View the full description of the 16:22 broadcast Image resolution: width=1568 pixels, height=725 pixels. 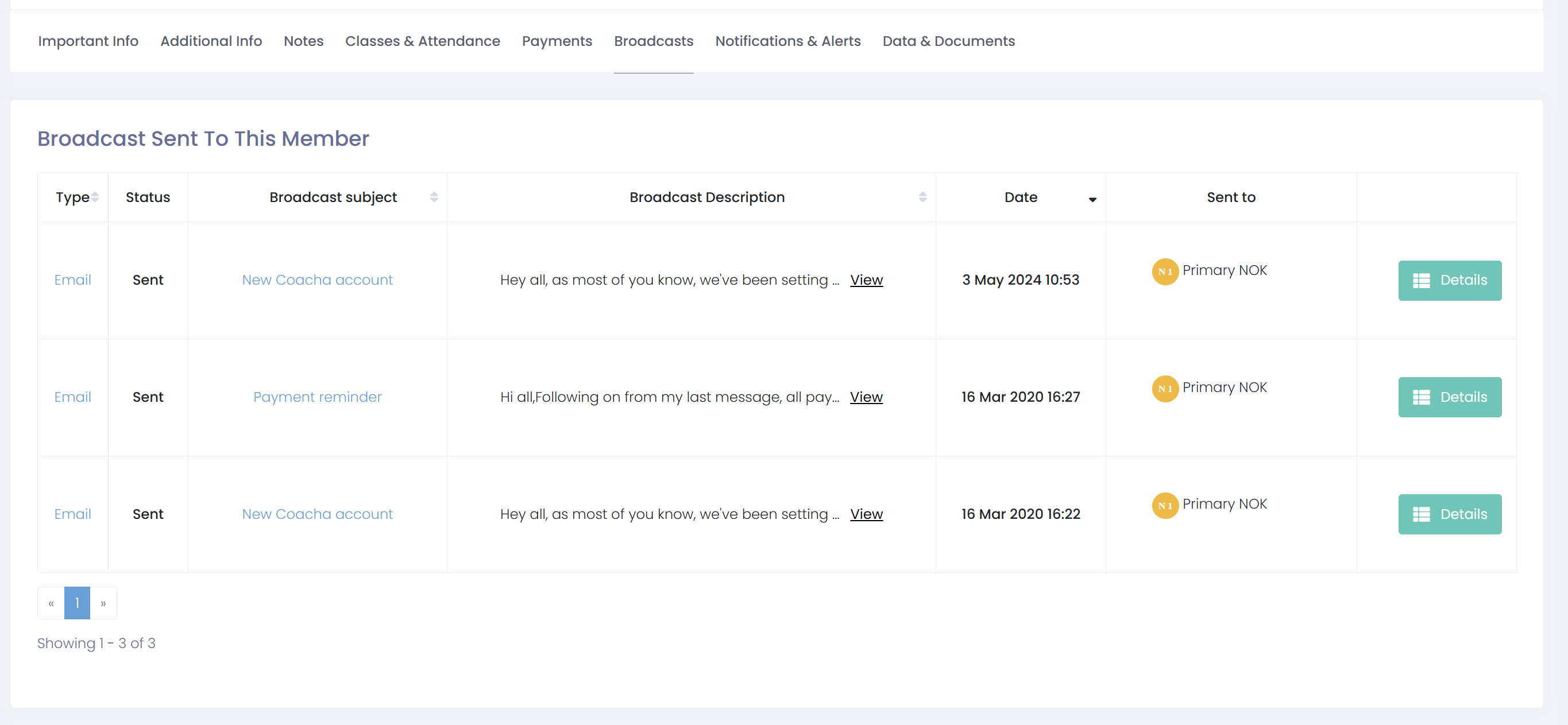866,514
